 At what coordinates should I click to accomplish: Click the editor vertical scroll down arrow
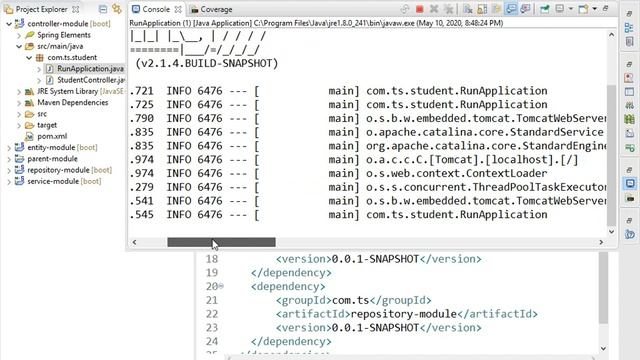(x=603, y=349)
